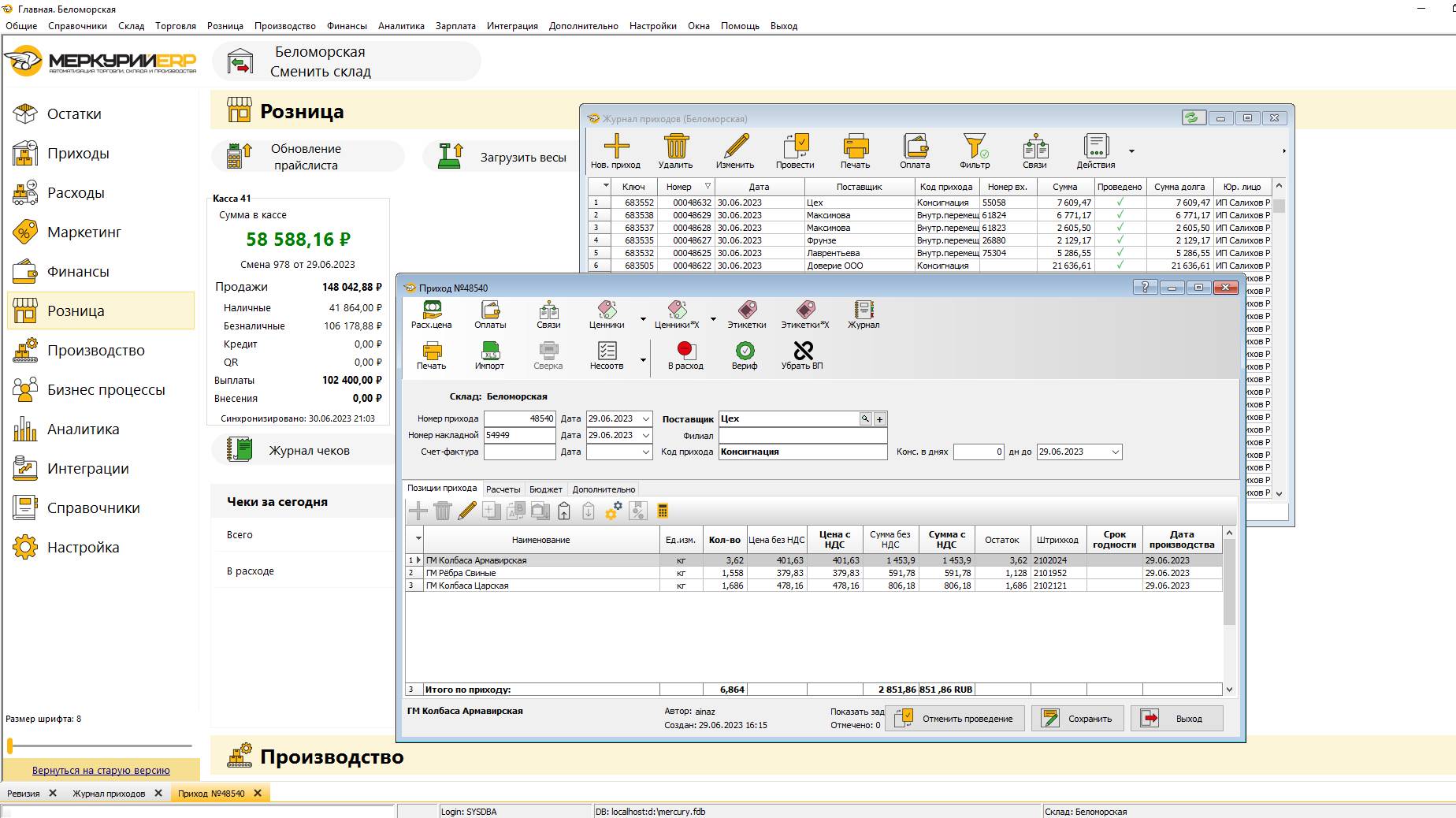Open the Аналитика menu in menu bar
The width and height of the screenshot is (1456, 818).
coord(401,26)
